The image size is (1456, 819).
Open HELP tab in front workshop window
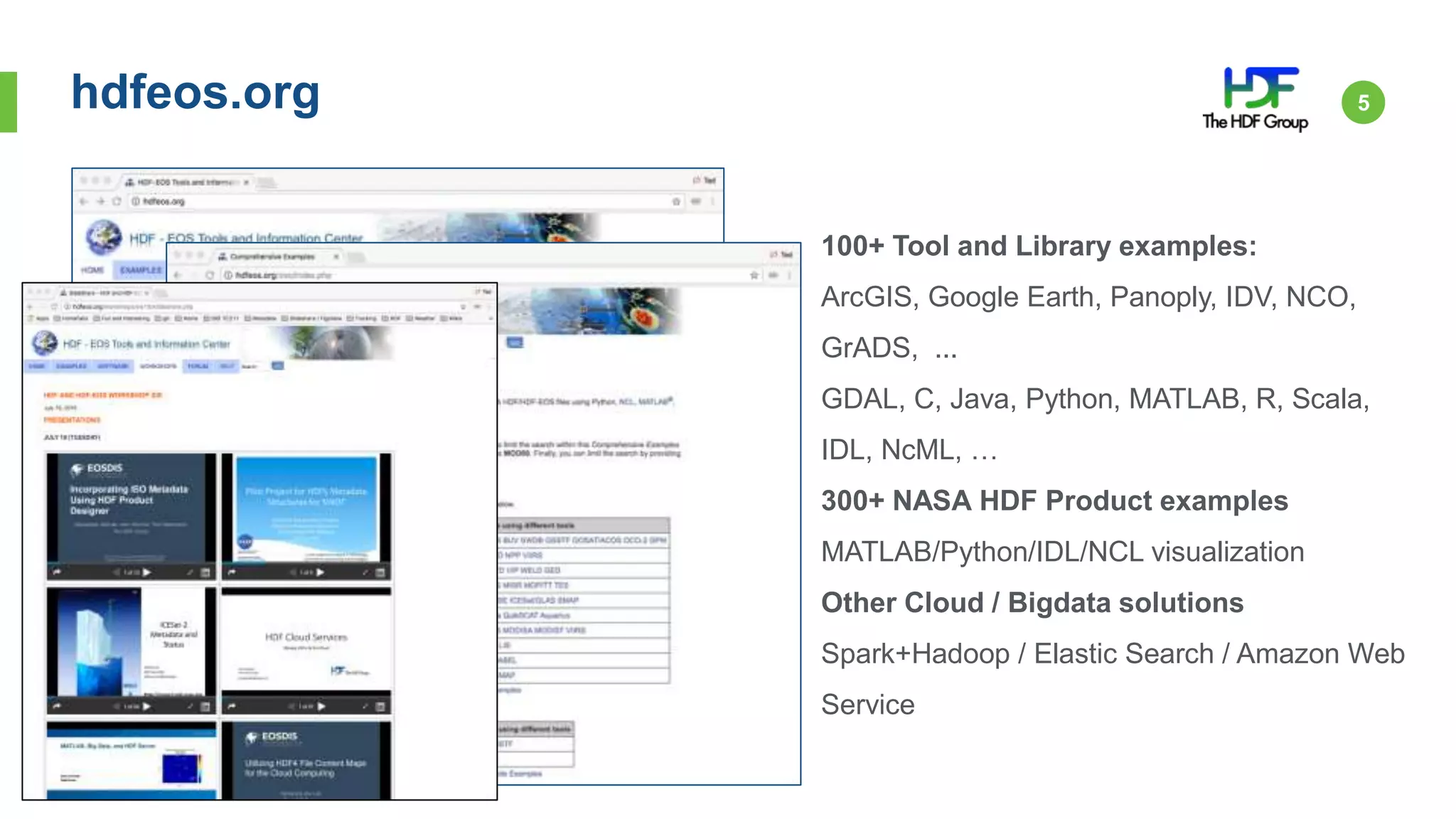click(x=226, y=366)
